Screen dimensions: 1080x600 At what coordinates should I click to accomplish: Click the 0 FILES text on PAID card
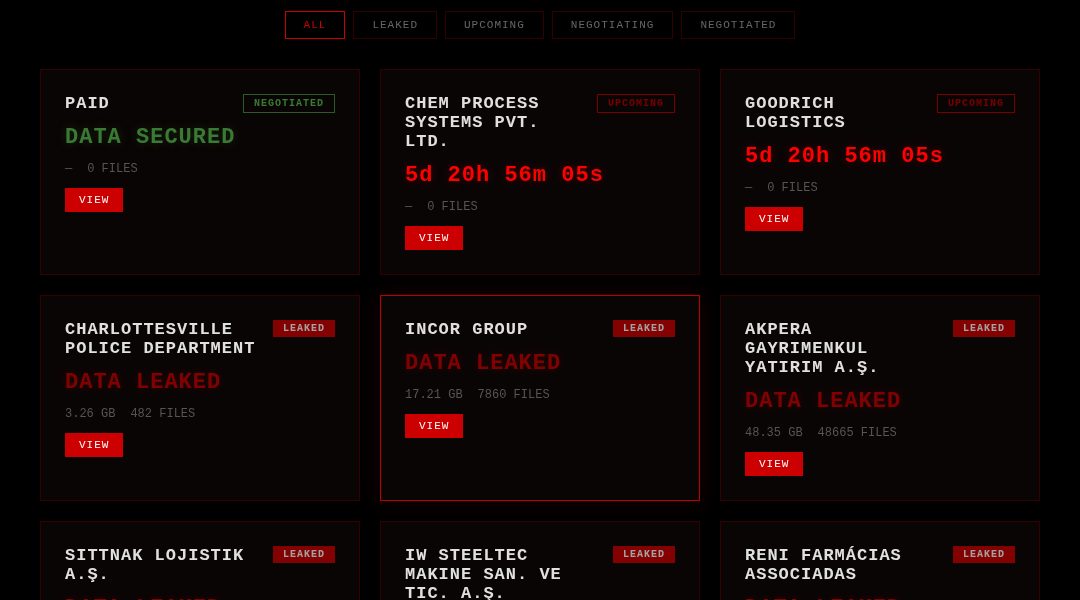point(112,168)
